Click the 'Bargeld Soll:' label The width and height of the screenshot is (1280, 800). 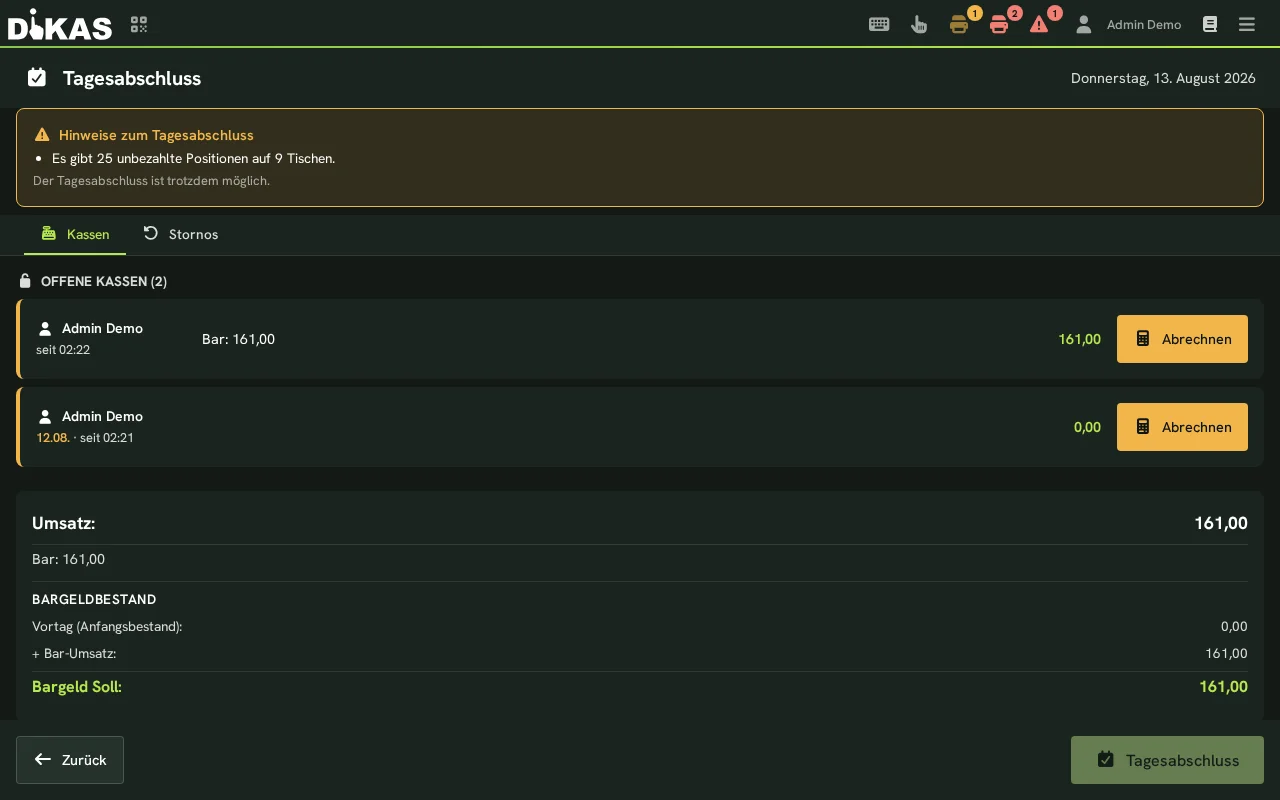(x=77, y=687)
